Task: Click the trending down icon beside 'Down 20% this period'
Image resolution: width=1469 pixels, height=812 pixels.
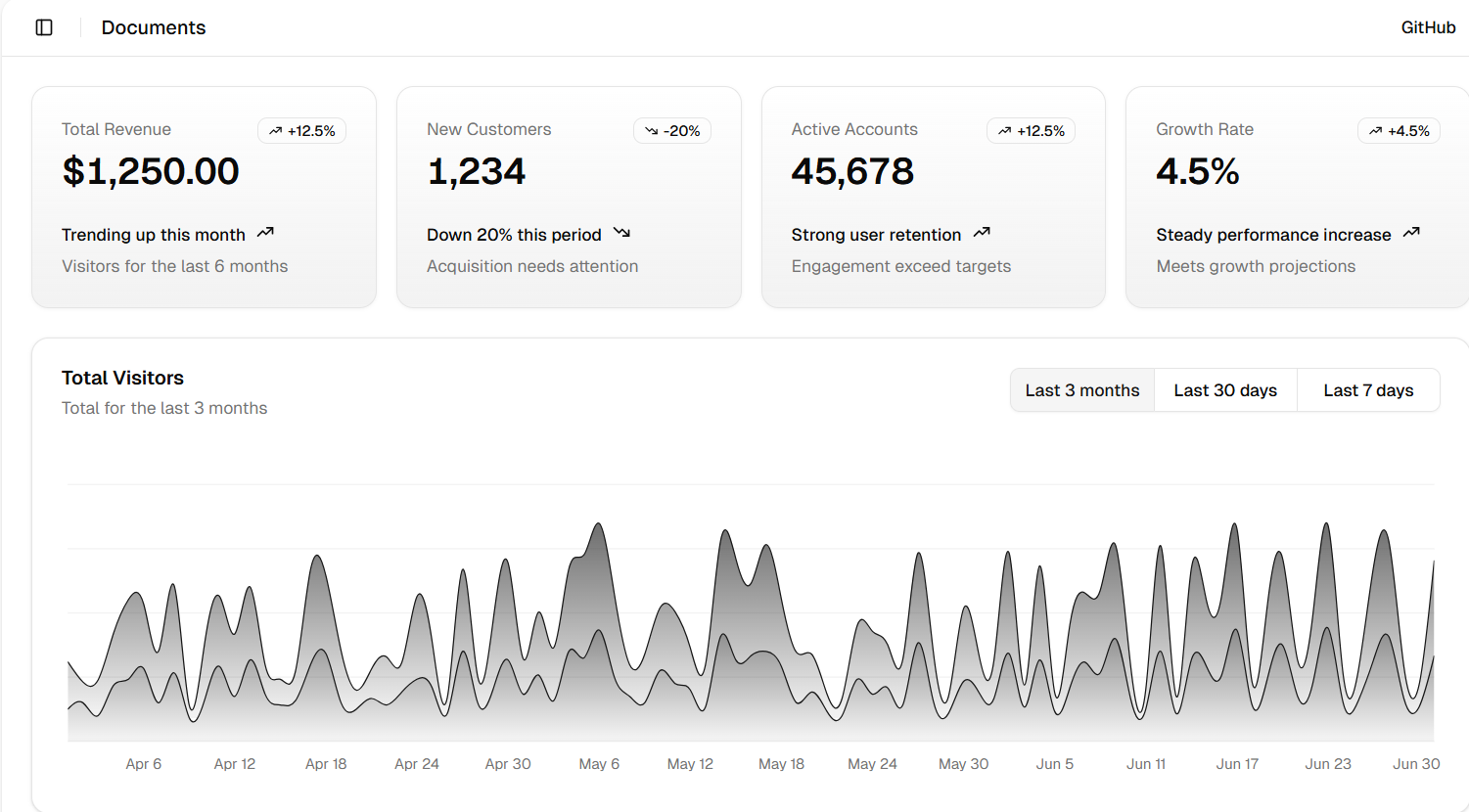Action: [x=621, y=233]
